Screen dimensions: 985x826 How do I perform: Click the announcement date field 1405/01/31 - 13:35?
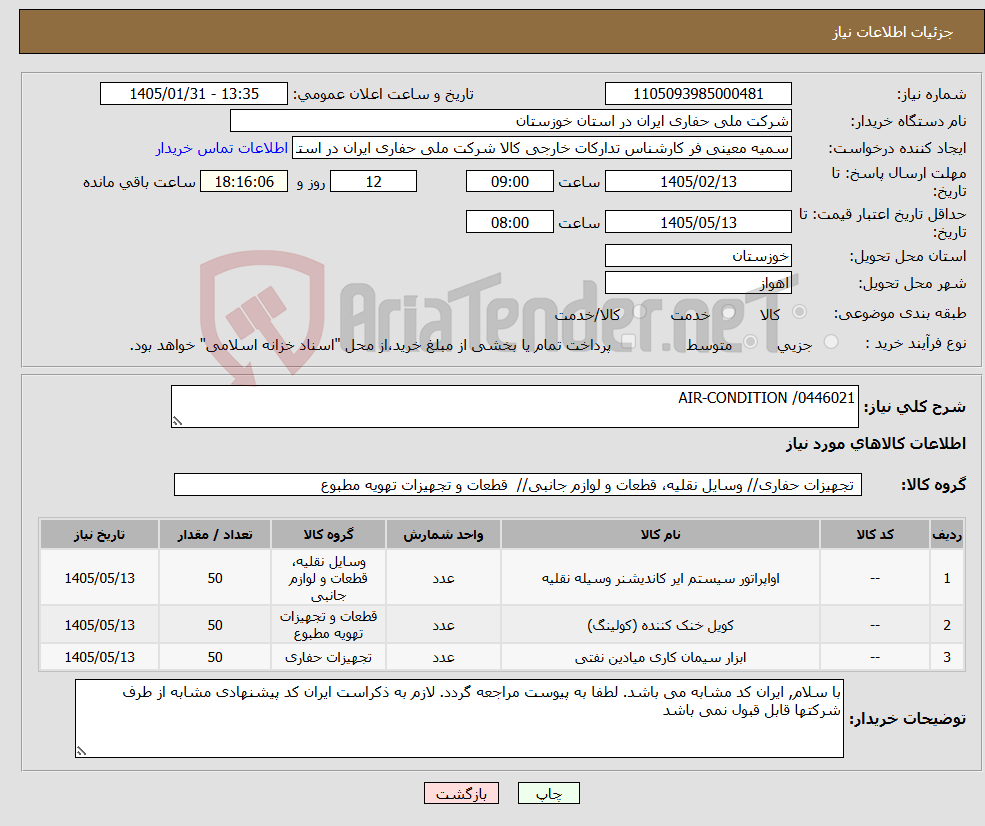coord(193,94)
